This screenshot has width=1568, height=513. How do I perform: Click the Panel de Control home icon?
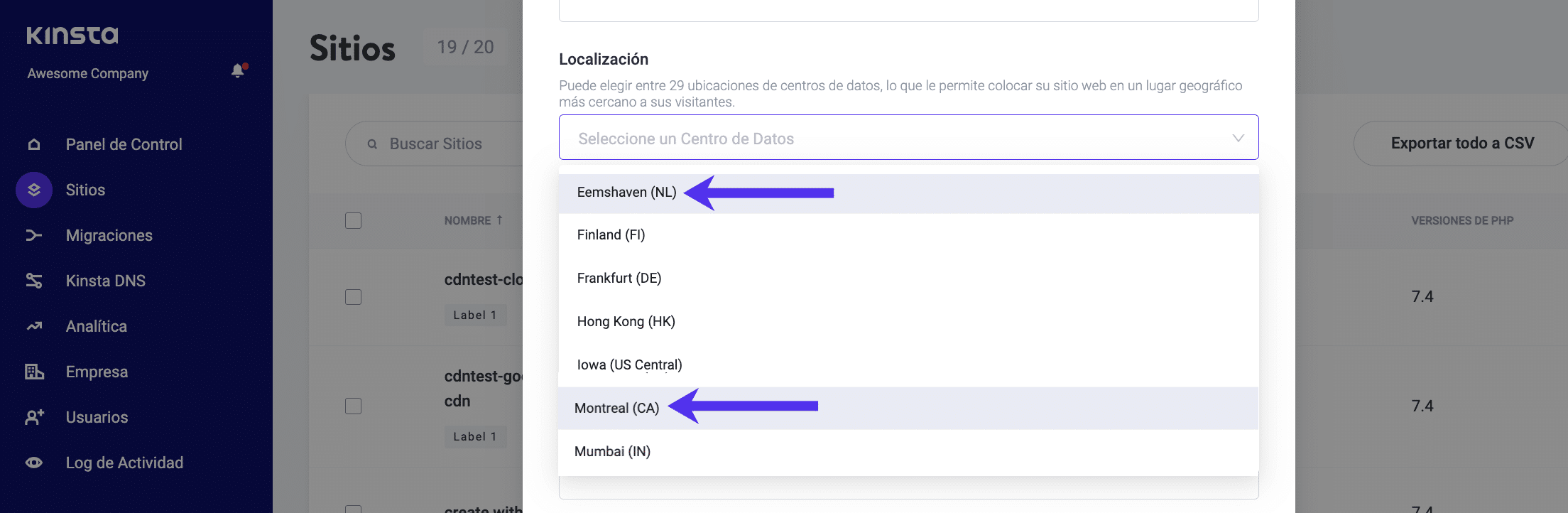(34, 145)
